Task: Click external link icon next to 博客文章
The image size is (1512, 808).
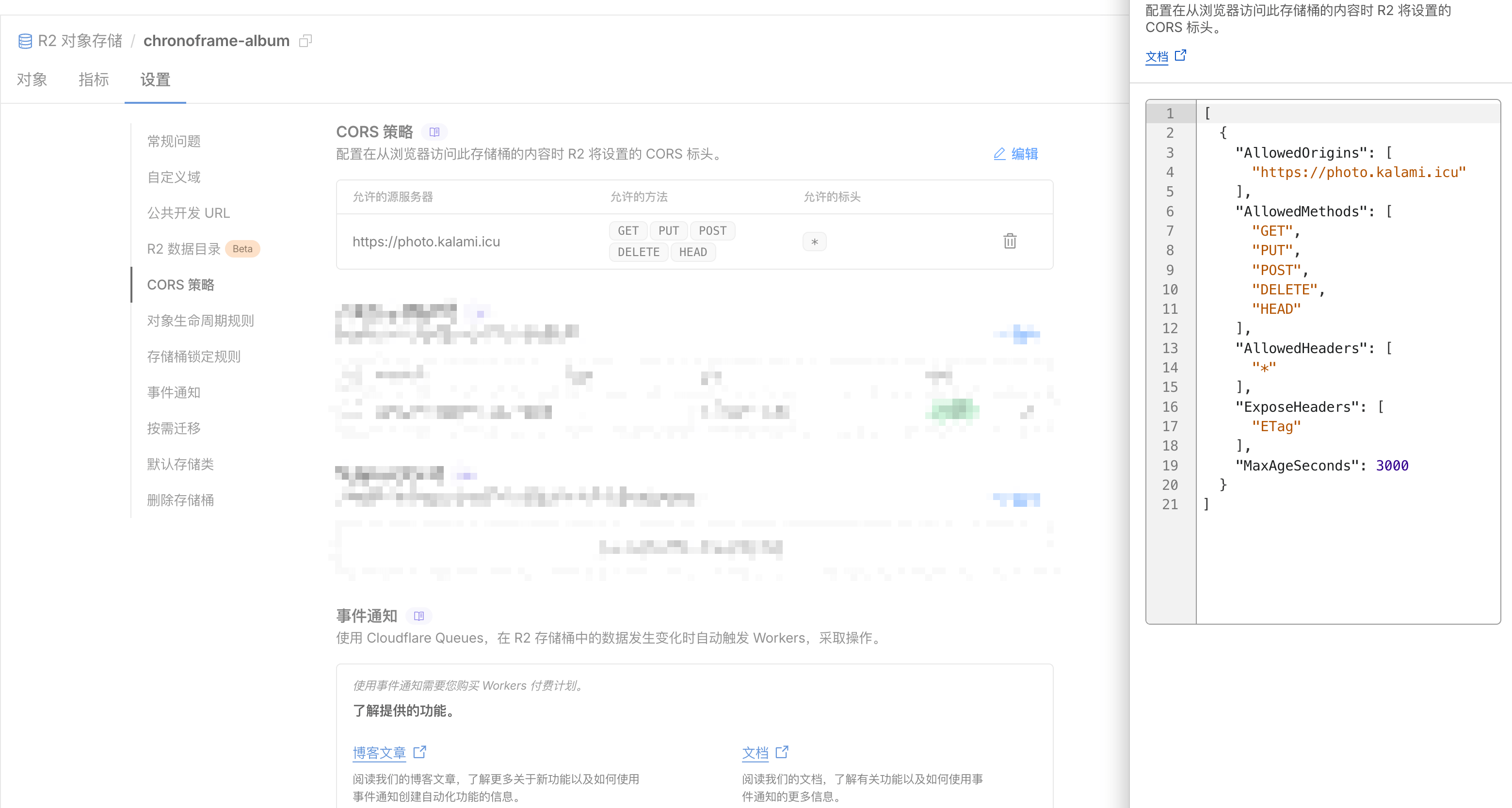Action: (x=419, y=752)
